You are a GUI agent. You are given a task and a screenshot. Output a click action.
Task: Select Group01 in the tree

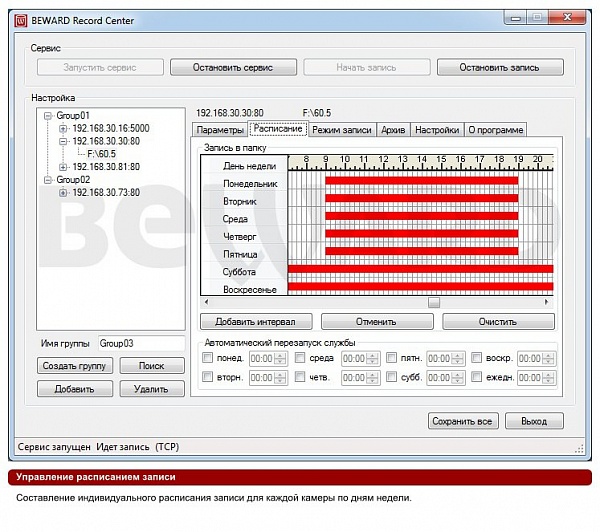(73, 116)
